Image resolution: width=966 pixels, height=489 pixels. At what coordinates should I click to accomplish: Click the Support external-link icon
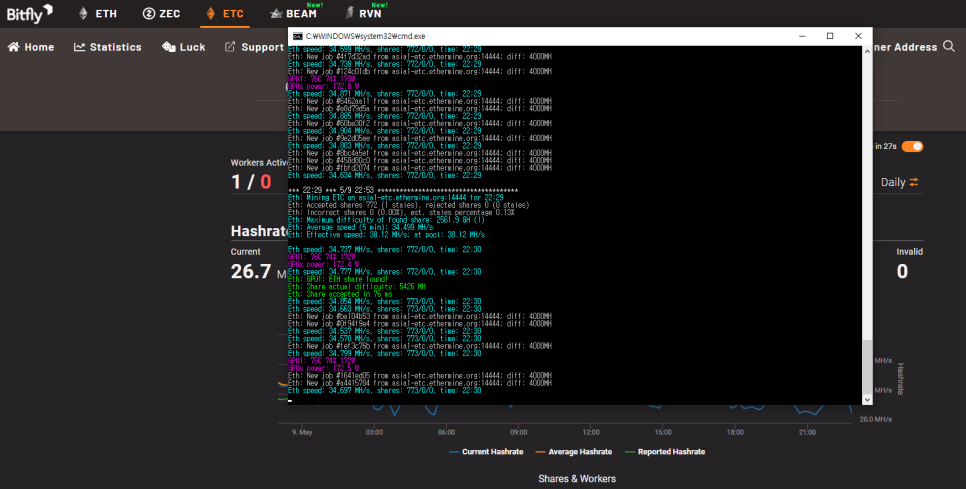point(230,47)
